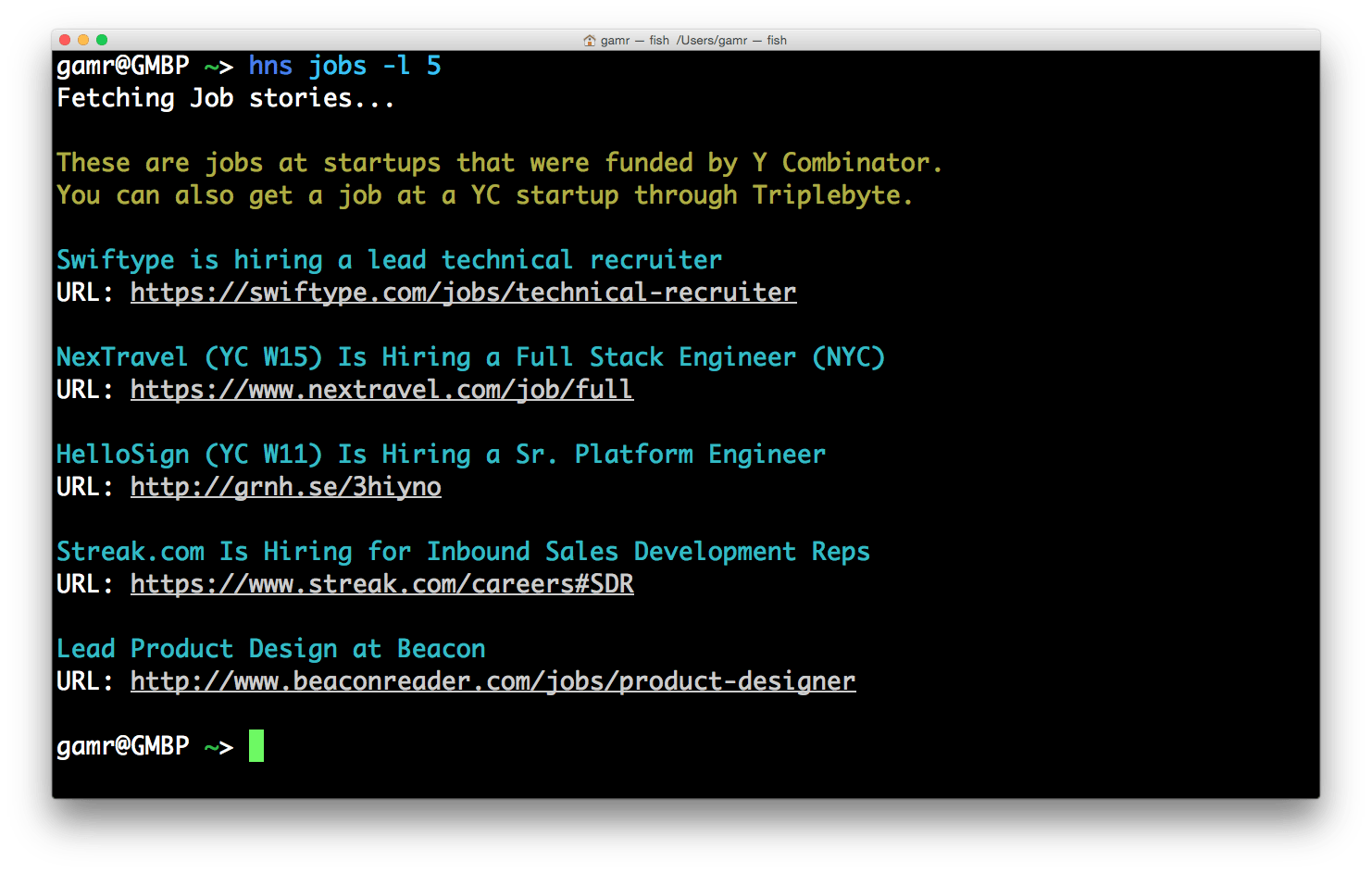Click the 'NexTravel (YC W15)' job title
This screenshot has height=873, width=1372.
pyautogui.click(x=471, y=357)
